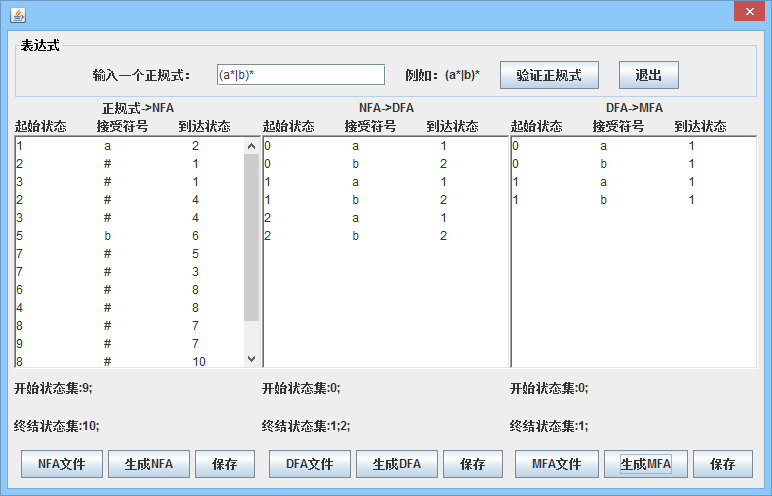Screen dimensions: 772x496
Task: Select NFA row 7 # 5
Action: 129,254
